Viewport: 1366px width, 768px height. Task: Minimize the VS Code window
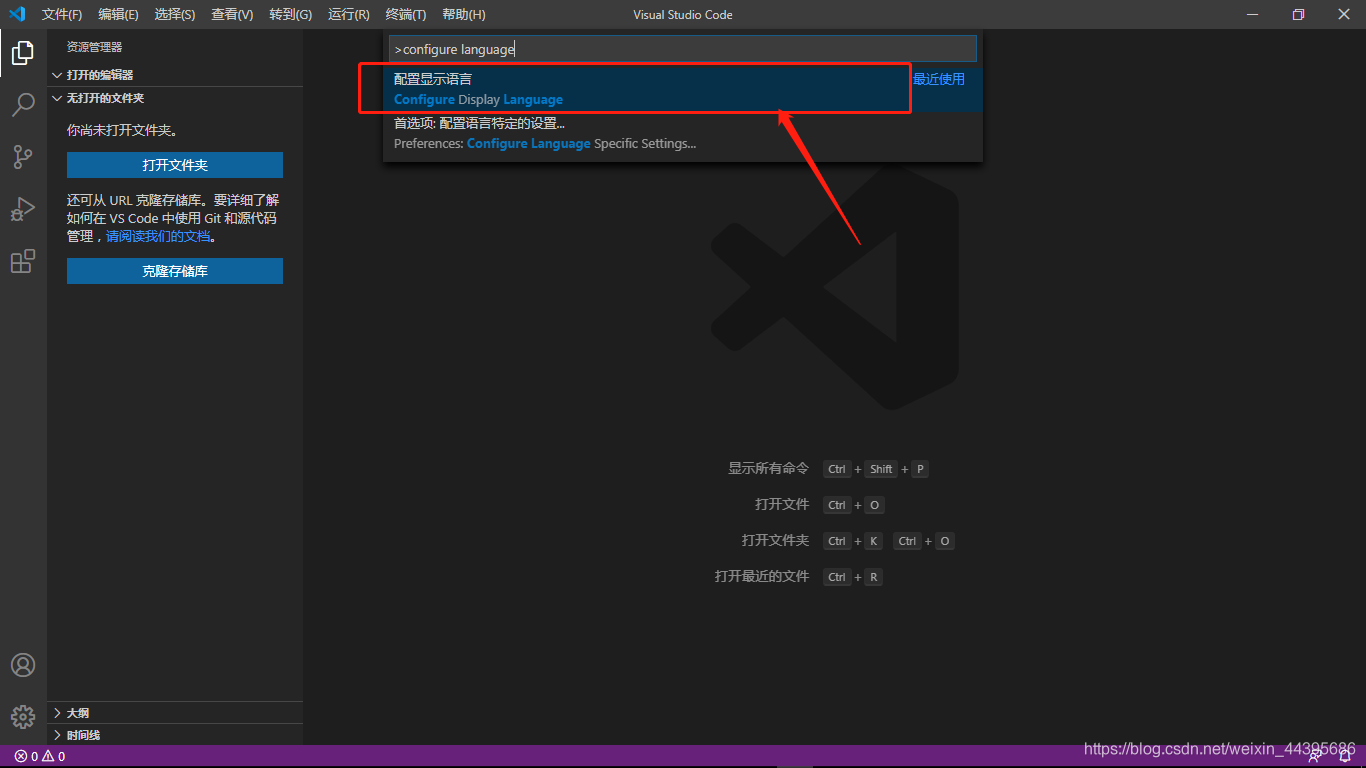click(1252, 14)
